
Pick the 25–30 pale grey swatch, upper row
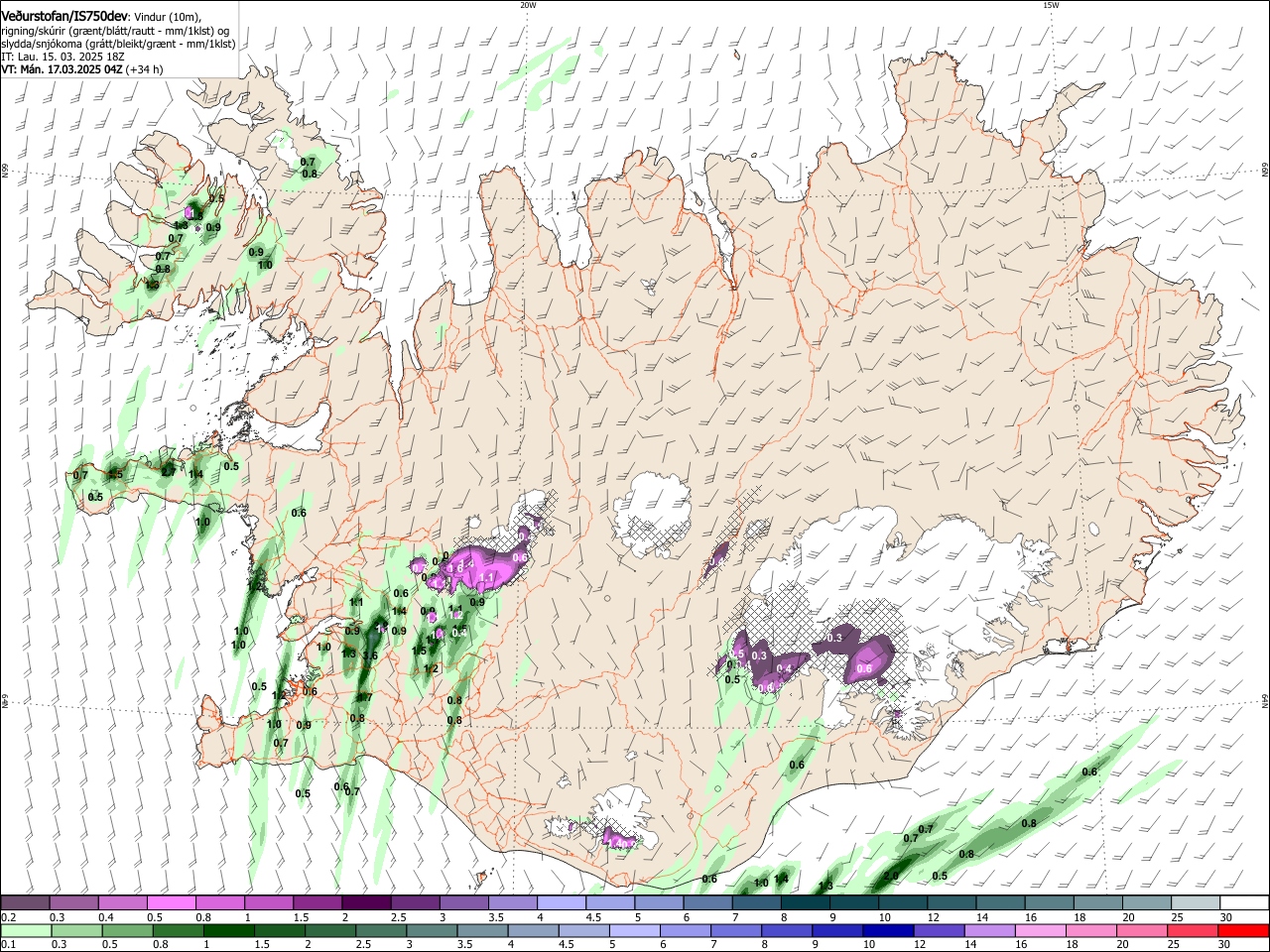tap(1195, 903)
